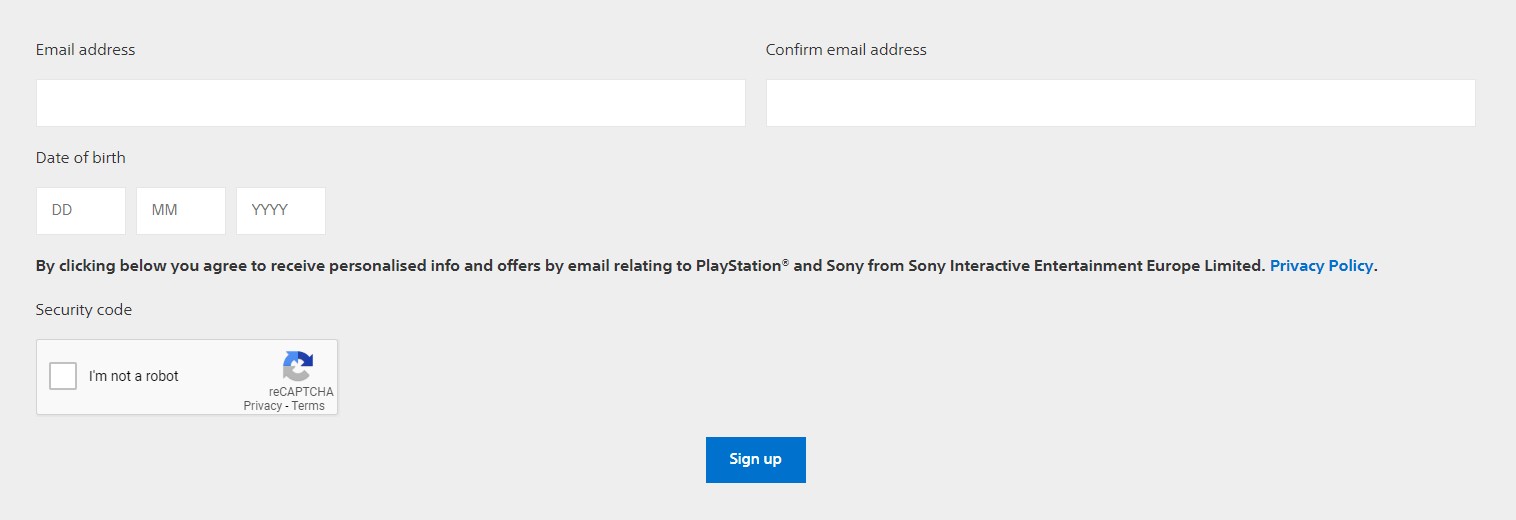The height and width of the screenshot is (520, 1516).
Task: Open the reCAPTCHA Terms link
Action: click(308, 406)
